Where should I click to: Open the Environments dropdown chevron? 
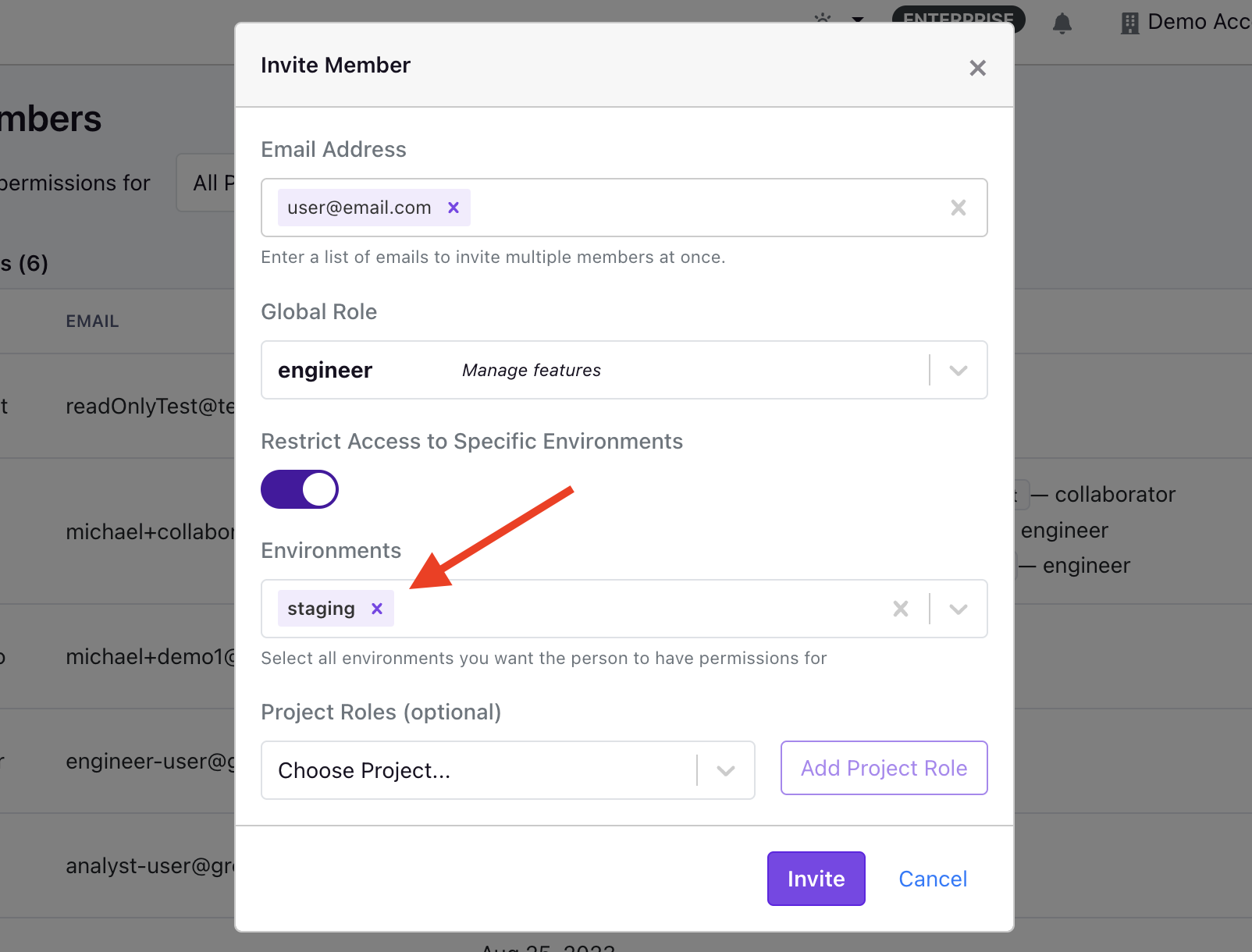point(959,609)
